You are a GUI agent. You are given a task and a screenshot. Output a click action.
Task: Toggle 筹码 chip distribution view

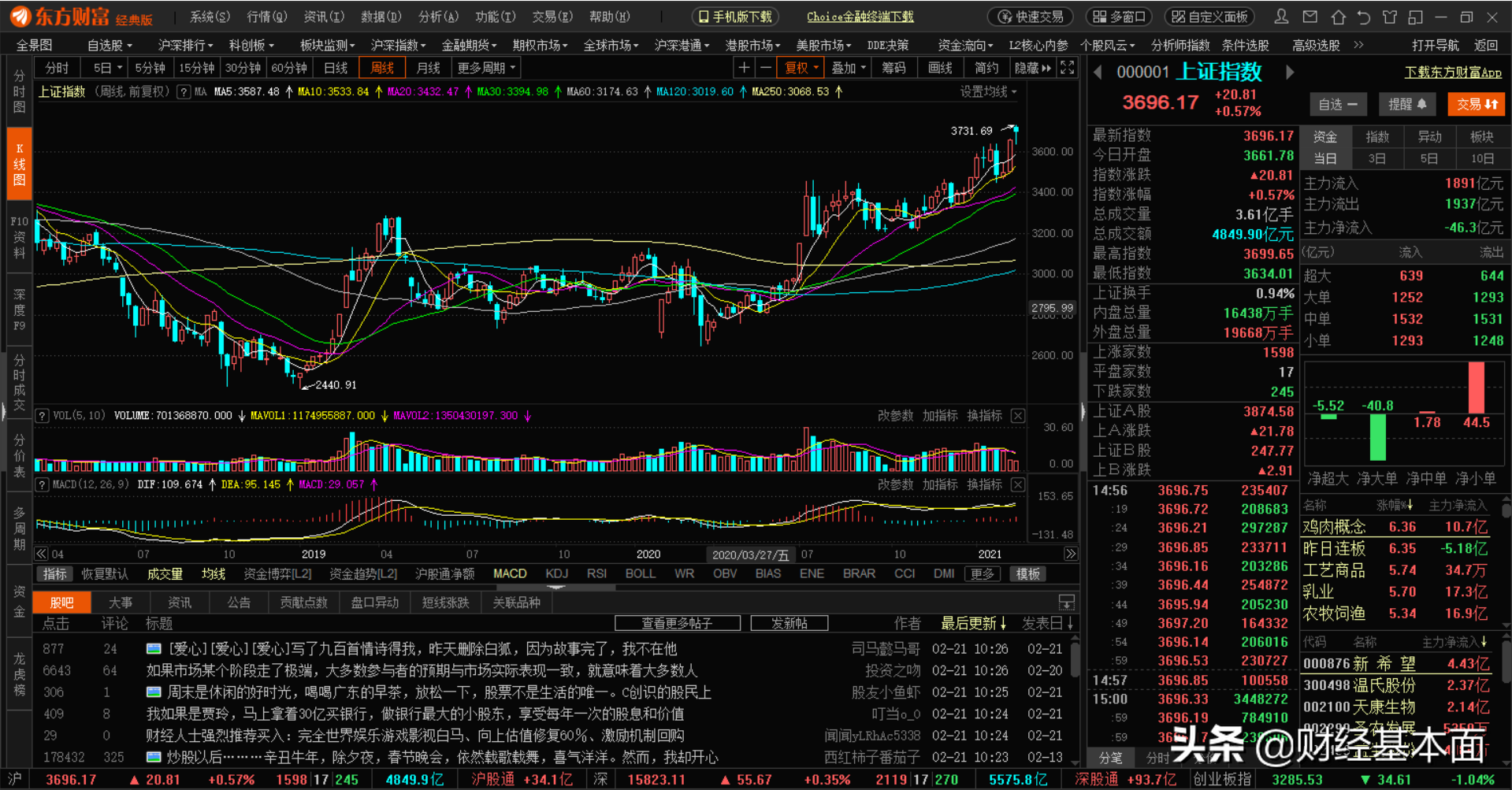point(893,68)
